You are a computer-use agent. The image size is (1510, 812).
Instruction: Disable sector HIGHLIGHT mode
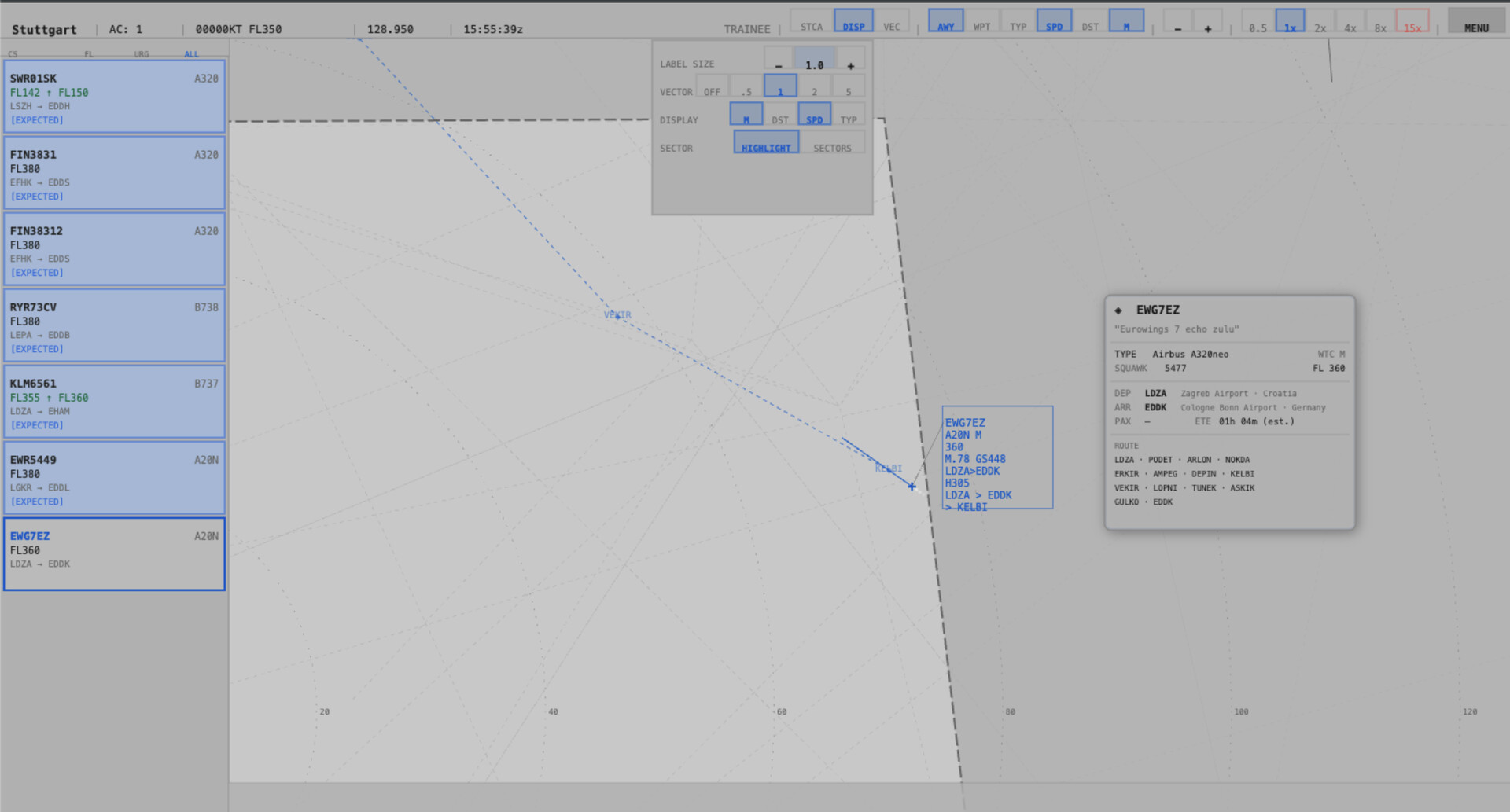tap(765, 147)
